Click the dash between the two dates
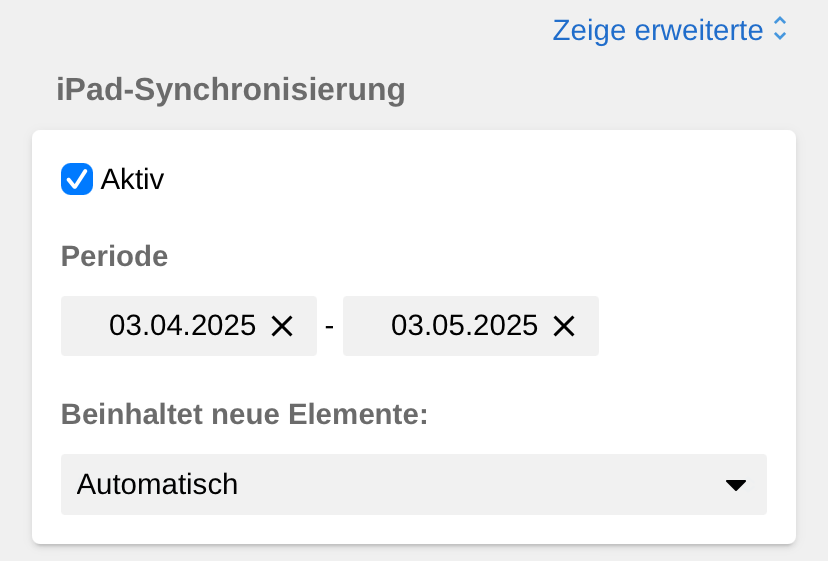The width and height of the screenshot is (828, 561). tap(330, 326)
